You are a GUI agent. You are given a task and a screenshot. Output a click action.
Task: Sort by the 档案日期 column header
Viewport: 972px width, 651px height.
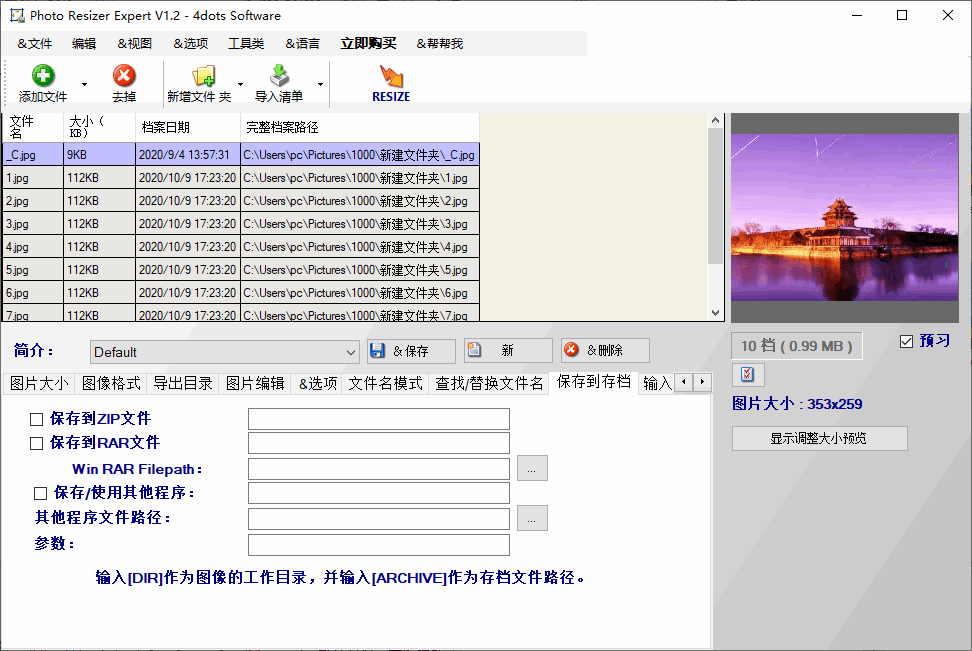pos(187,128)
